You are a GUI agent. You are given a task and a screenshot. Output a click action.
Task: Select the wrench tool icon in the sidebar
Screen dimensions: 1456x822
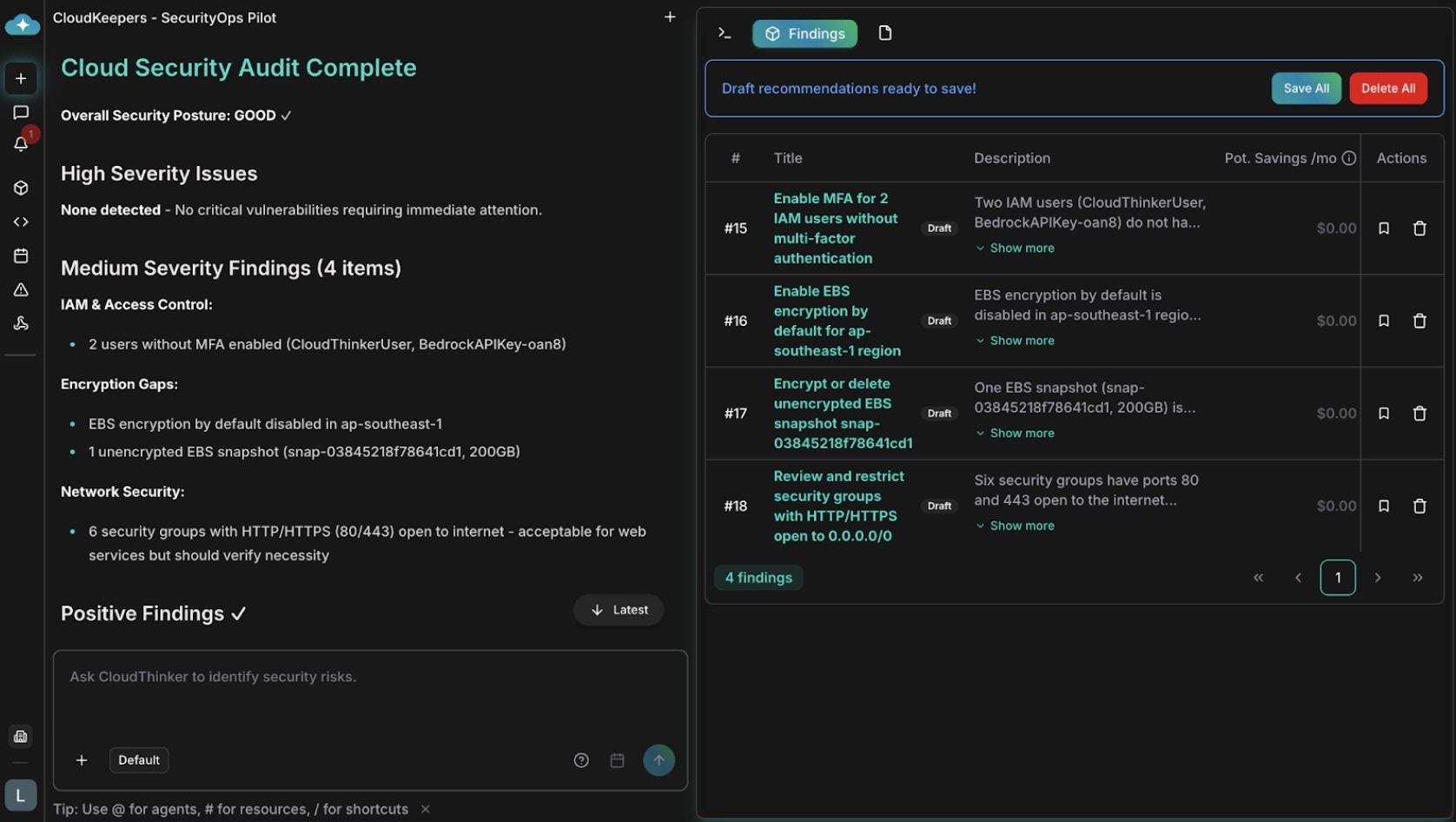click(21, 323)
